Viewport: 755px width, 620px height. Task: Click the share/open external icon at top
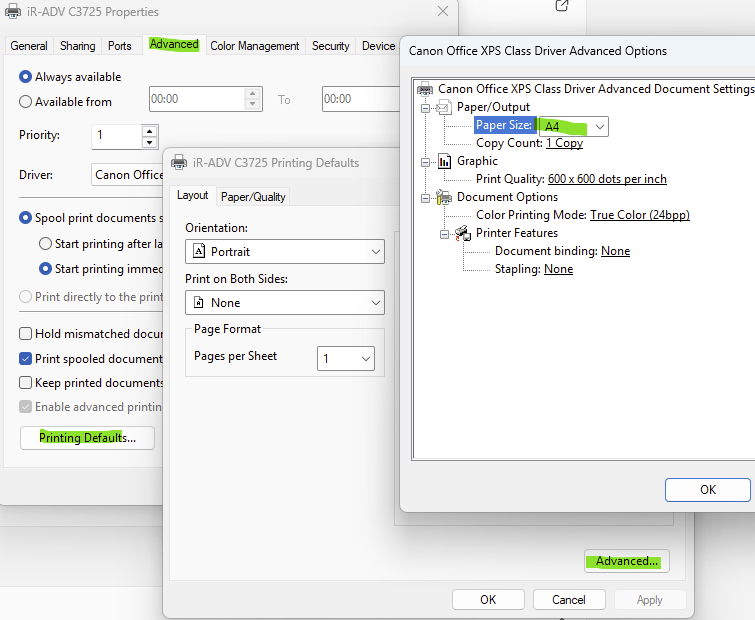[x=562, y=6]
